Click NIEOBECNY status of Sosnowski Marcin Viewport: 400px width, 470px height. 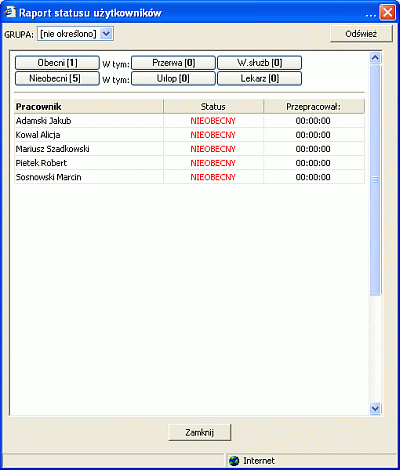coord(213,177)
